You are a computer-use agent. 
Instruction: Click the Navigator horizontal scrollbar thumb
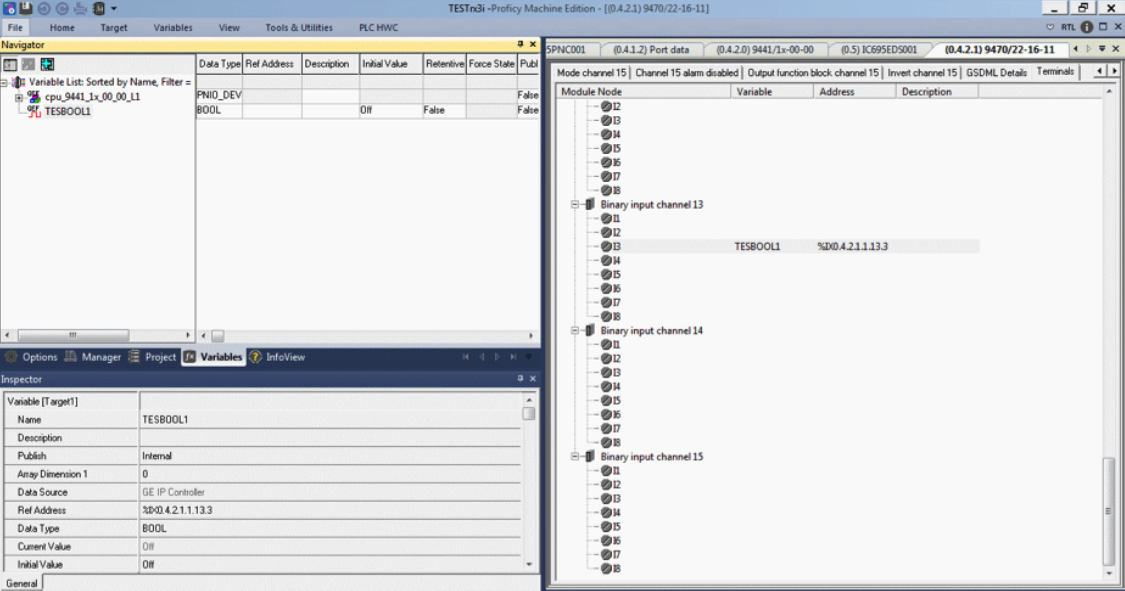tap(73, 335)
